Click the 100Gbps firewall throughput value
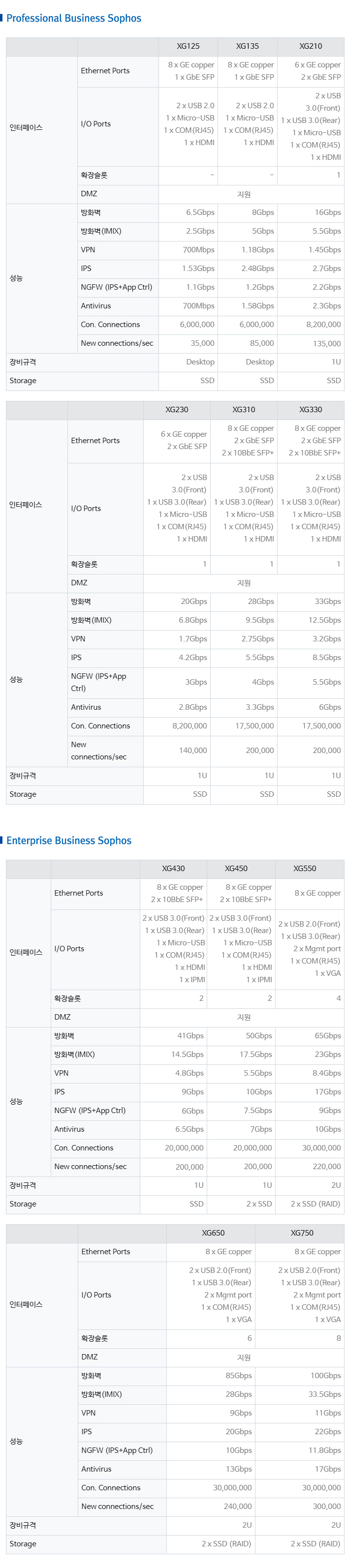 point(325,1375)
